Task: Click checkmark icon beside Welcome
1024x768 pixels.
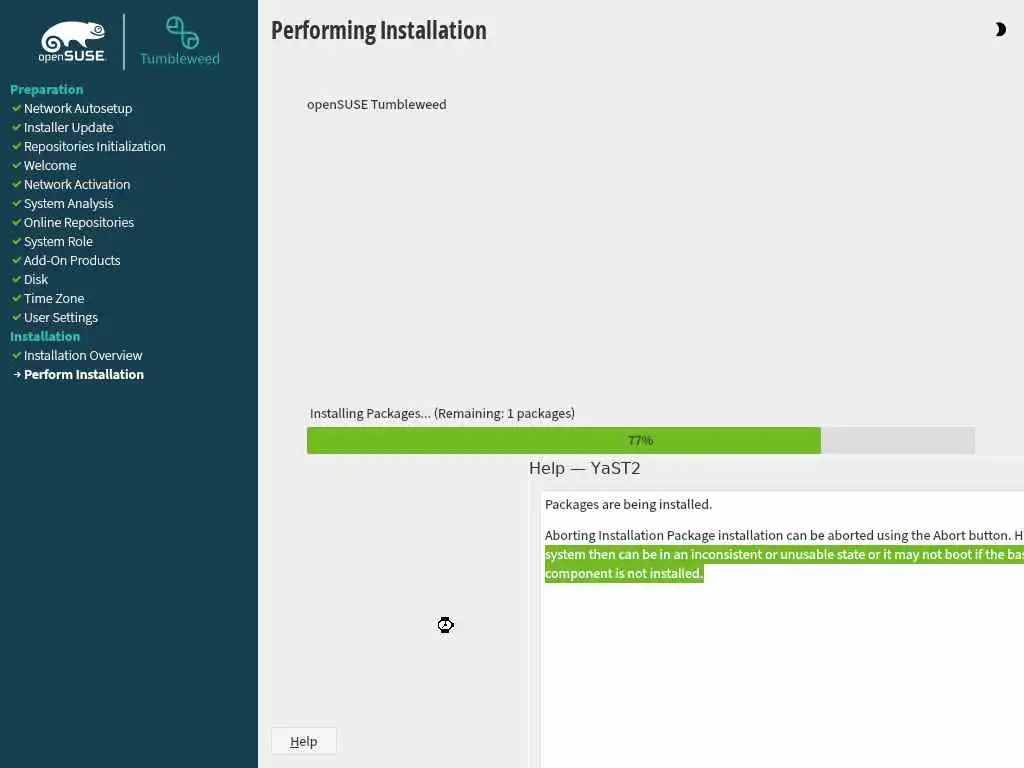Action: point(16,165)
